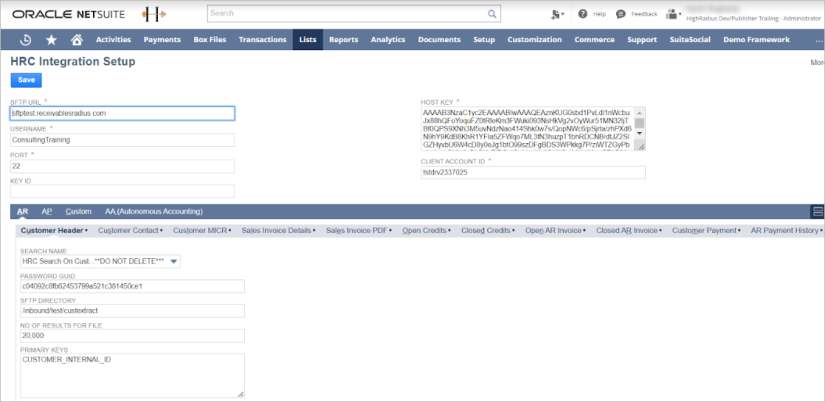Open the Commerce menu
Viewport: 825px width, 402px height.
595,39
